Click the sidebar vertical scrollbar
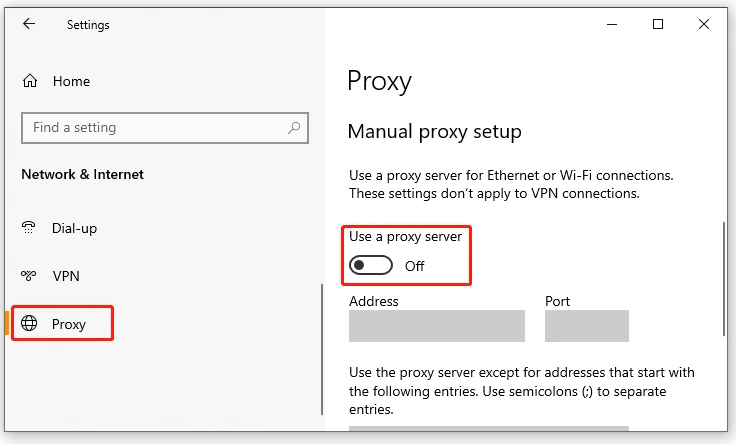 point(322,350)
